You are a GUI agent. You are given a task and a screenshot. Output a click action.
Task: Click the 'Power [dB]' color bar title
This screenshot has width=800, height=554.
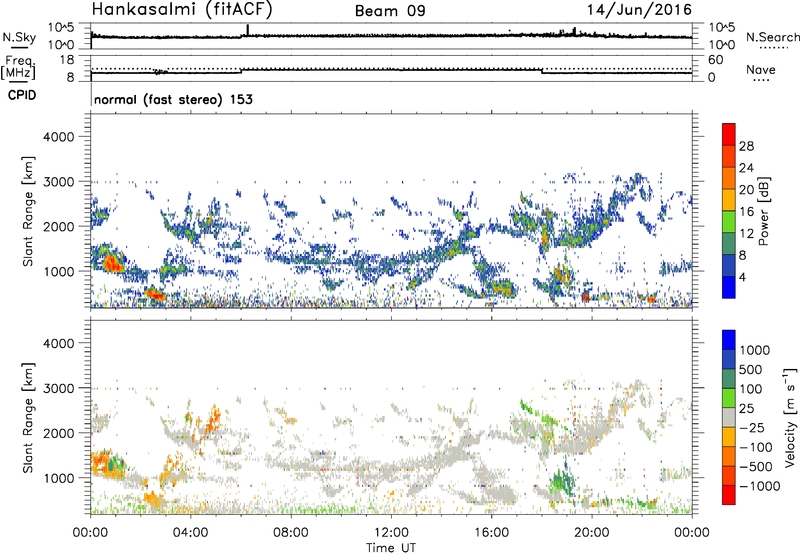(763, 211)
